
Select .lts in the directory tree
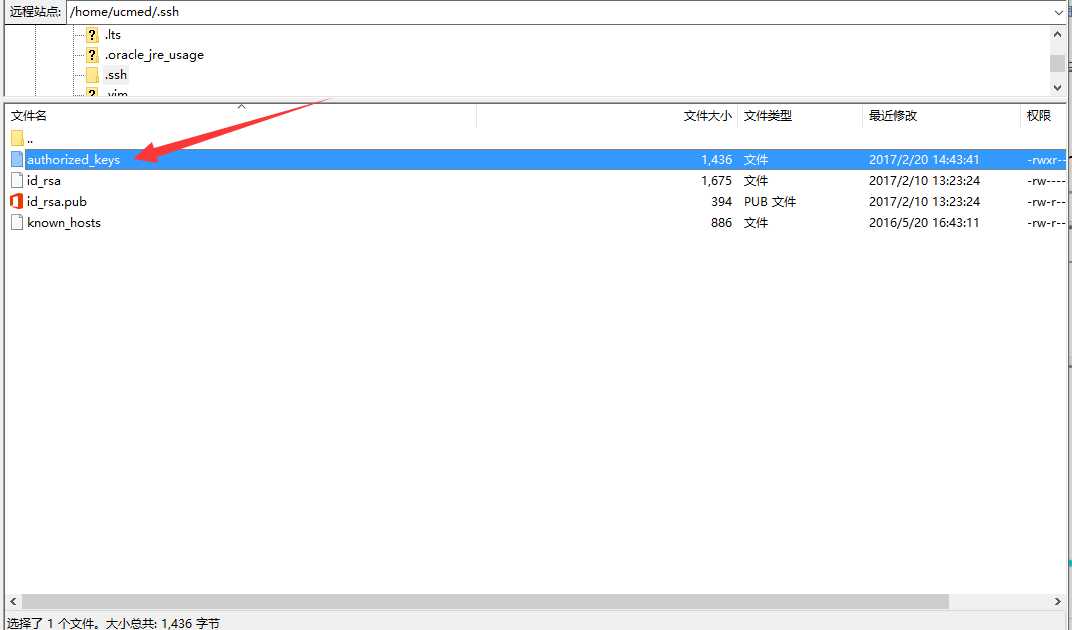click(113, 34)
